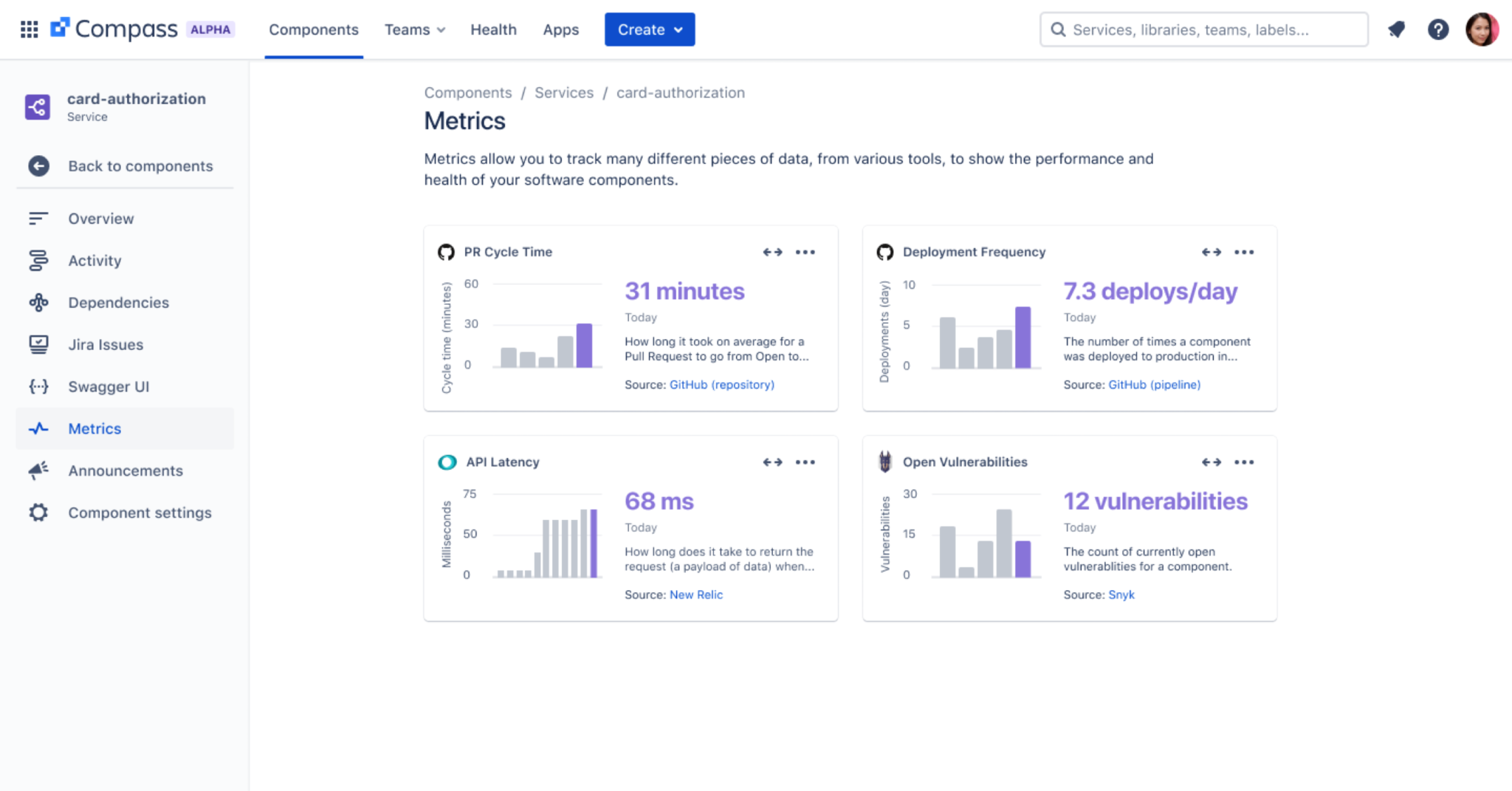Select the Apps menu item
Image resolution: width=1512 pixels, height=791 pixels.
[x=560, y=30]
